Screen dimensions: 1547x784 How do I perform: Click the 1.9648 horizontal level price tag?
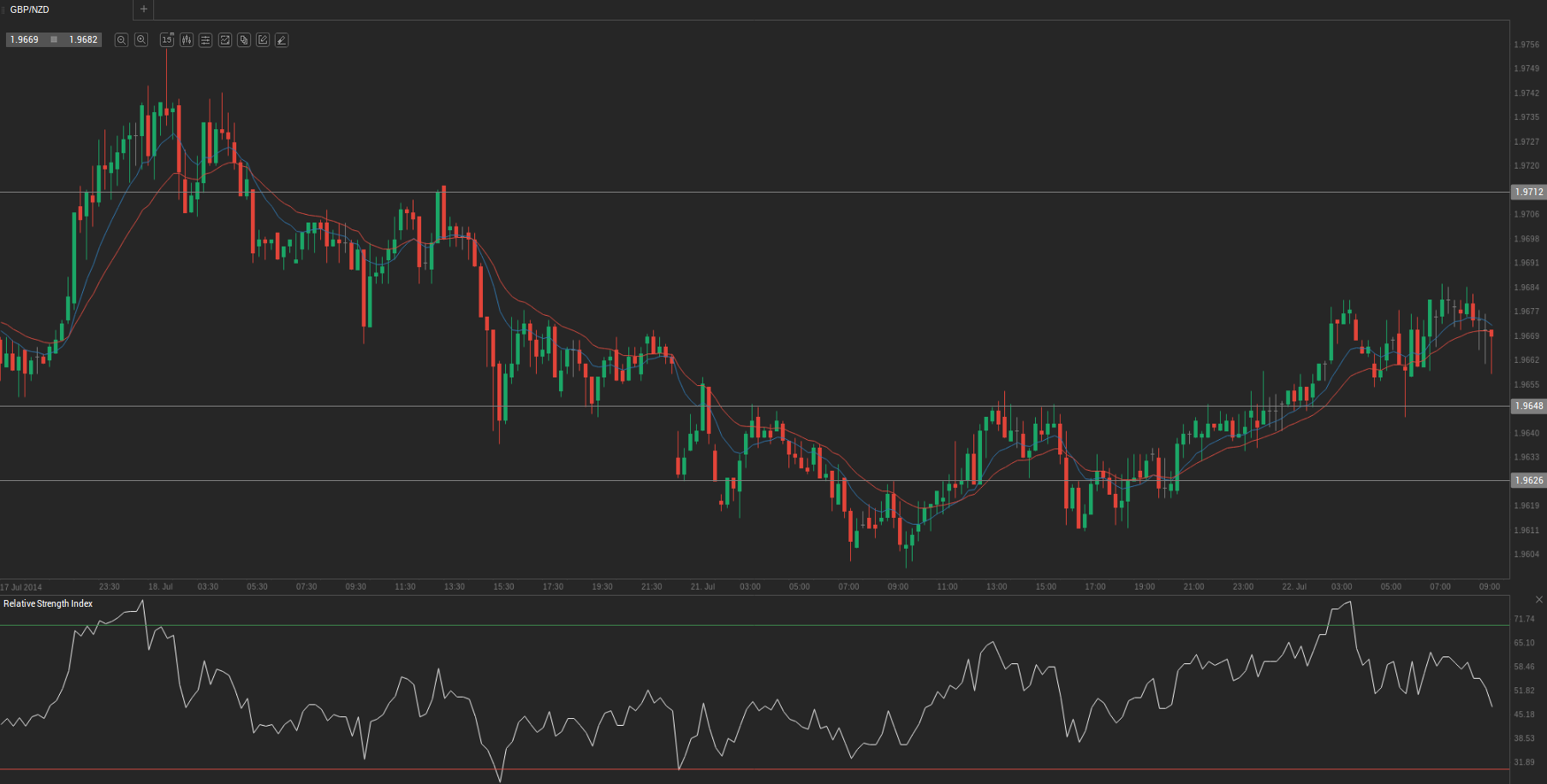tap(1528, 407)
